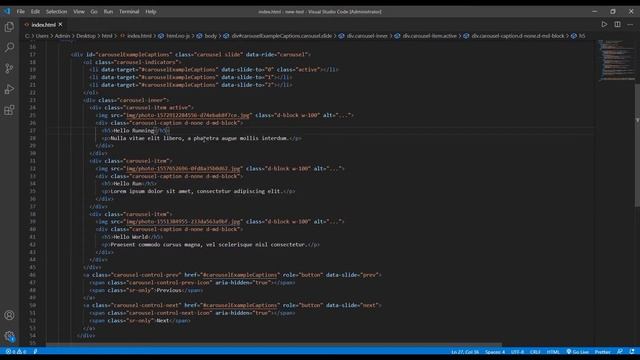Open the Search view in activity bar
640x360 pixels.
(x=9, y=48)
